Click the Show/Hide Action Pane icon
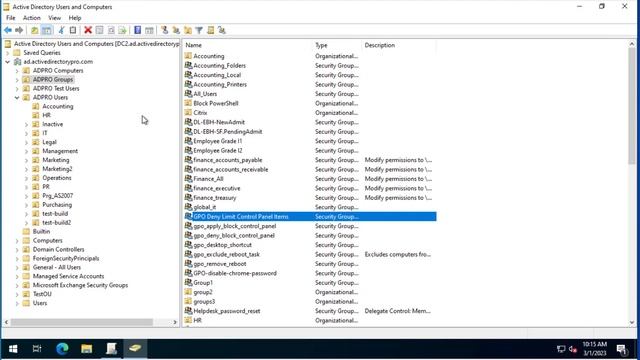The image size is (640, 360). [149, 30]
